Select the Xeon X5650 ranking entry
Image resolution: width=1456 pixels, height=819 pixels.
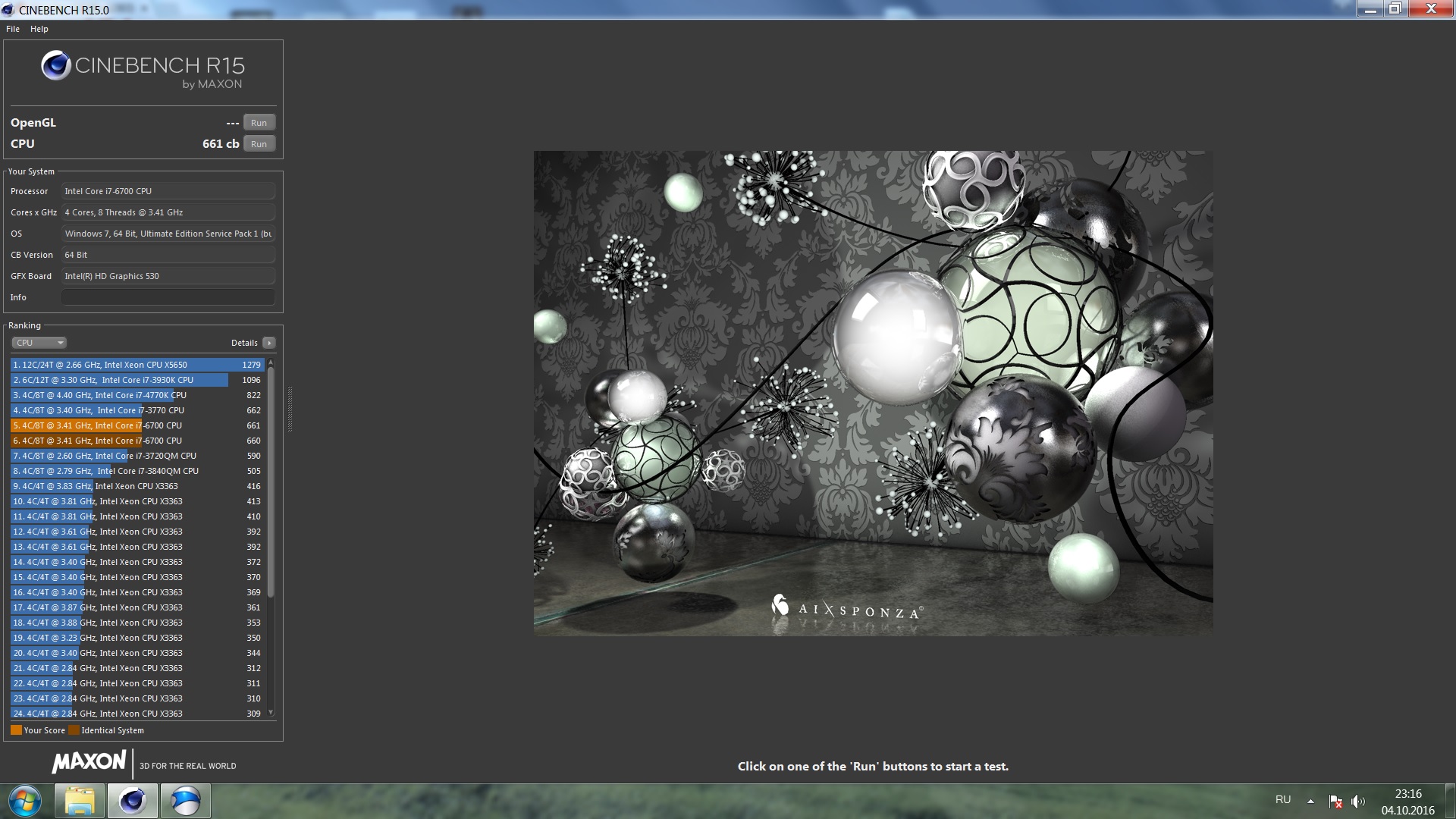tap(136, 365)
